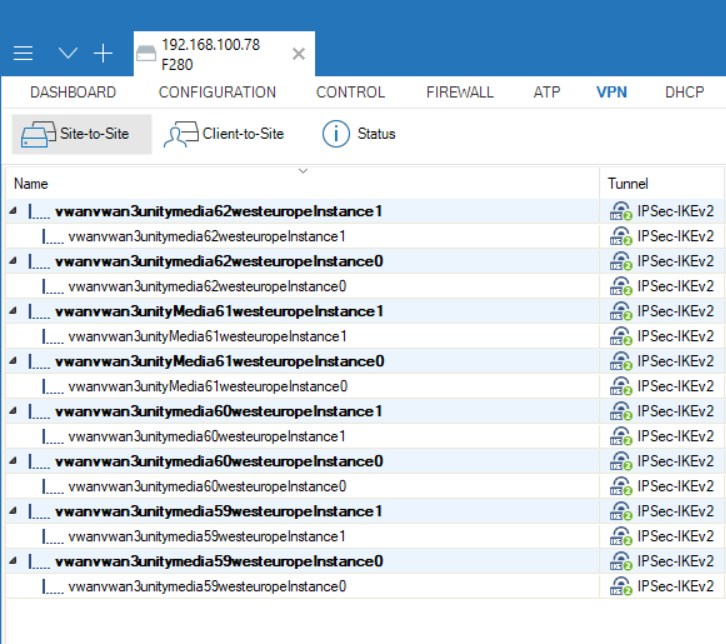726x644 pixels.
Task: Click the Site-to-Site button
Action: pyautogui.click(x=81, y=134)
